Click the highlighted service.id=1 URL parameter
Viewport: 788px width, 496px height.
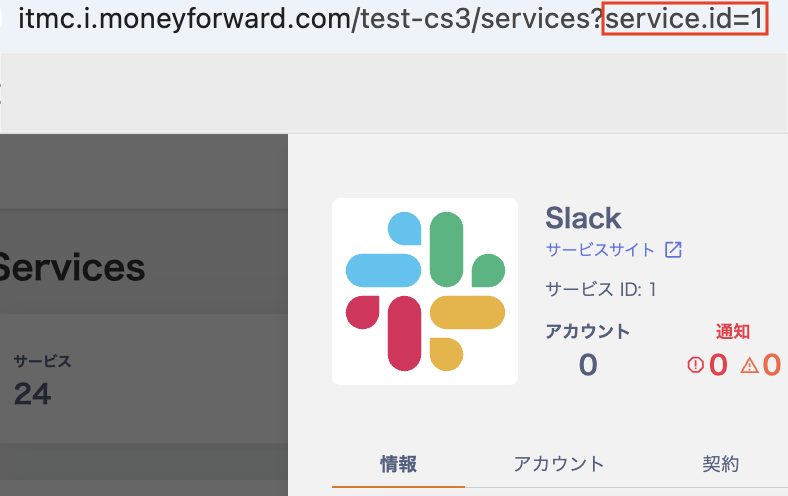(685, 18)
